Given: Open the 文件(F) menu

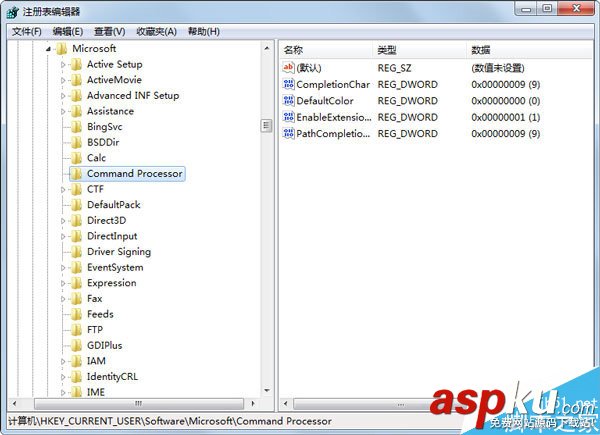Looking at the screenshot, I should pyautogui.click(x=26, y=31).
